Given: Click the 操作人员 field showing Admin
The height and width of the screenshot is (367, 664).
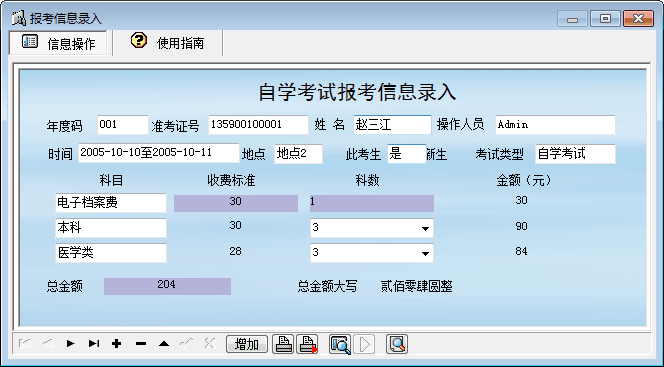Looking at the screenshot, I should (x=555, y=125).
